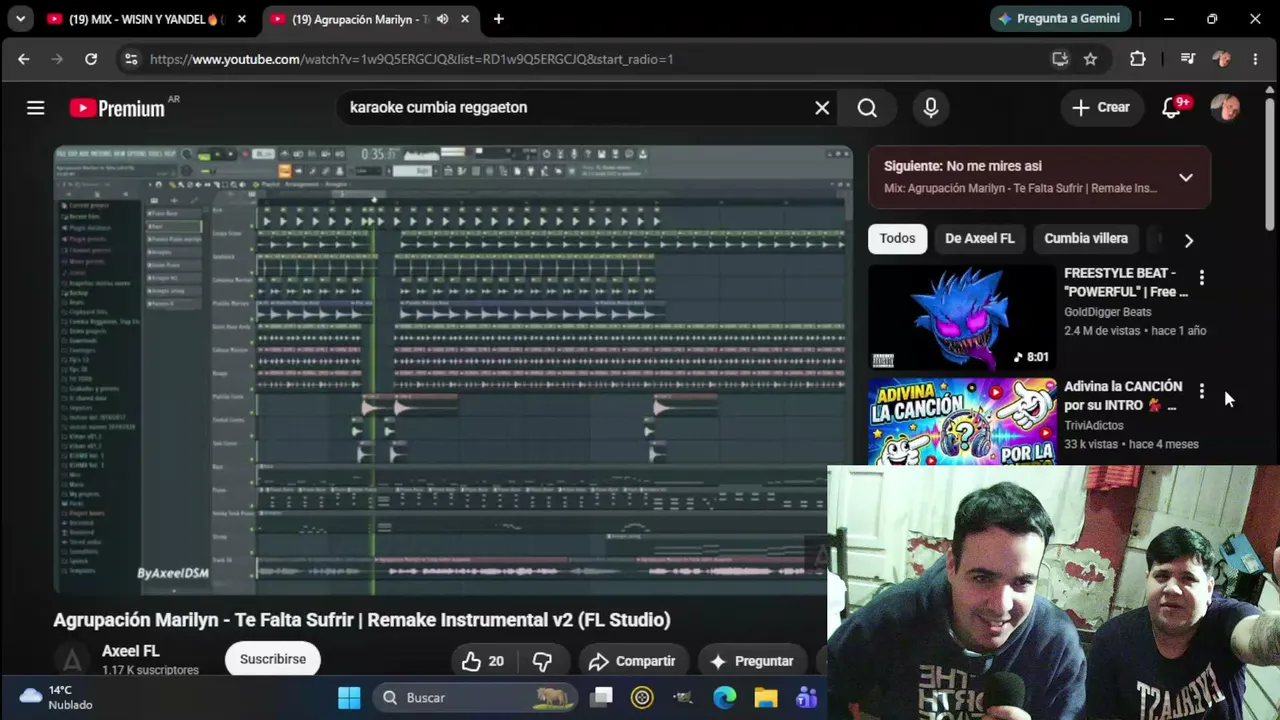Screen dimensions: 1280x720
Task: Open Microsoft Teams from the taskbar
Action: (806, 697)
